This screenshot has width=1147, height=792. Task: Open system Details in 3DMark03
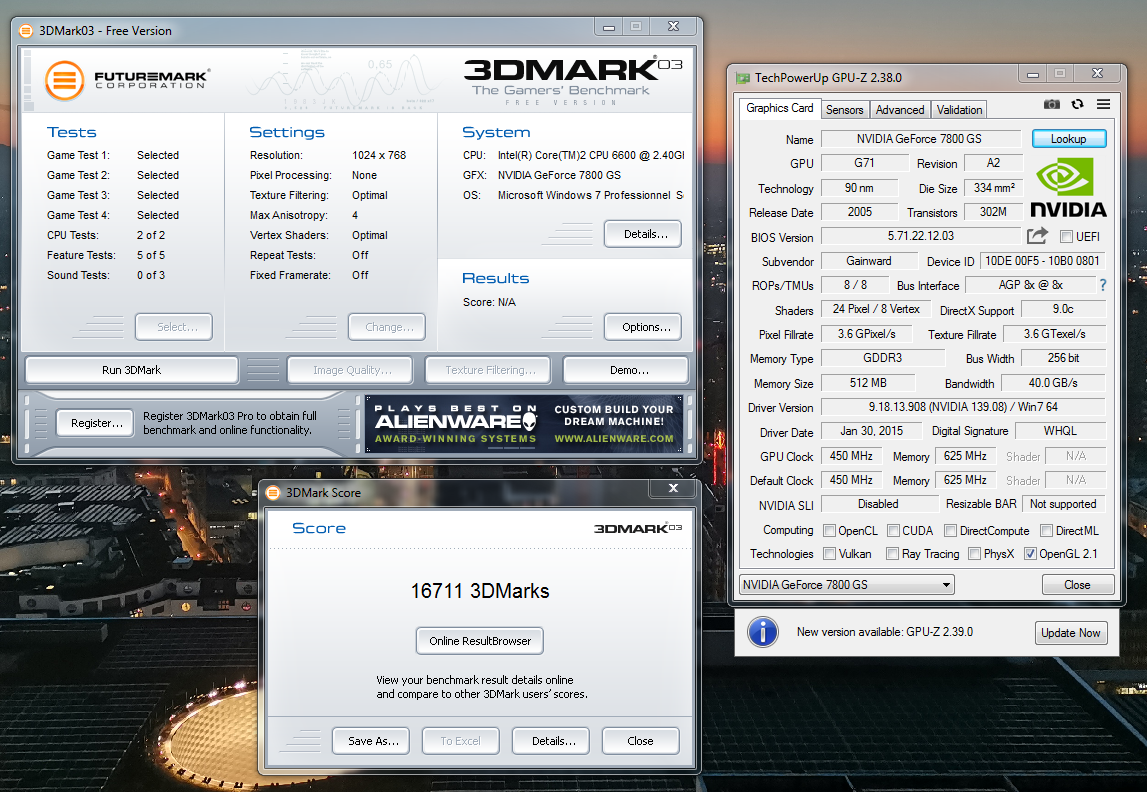coord(643,234)
